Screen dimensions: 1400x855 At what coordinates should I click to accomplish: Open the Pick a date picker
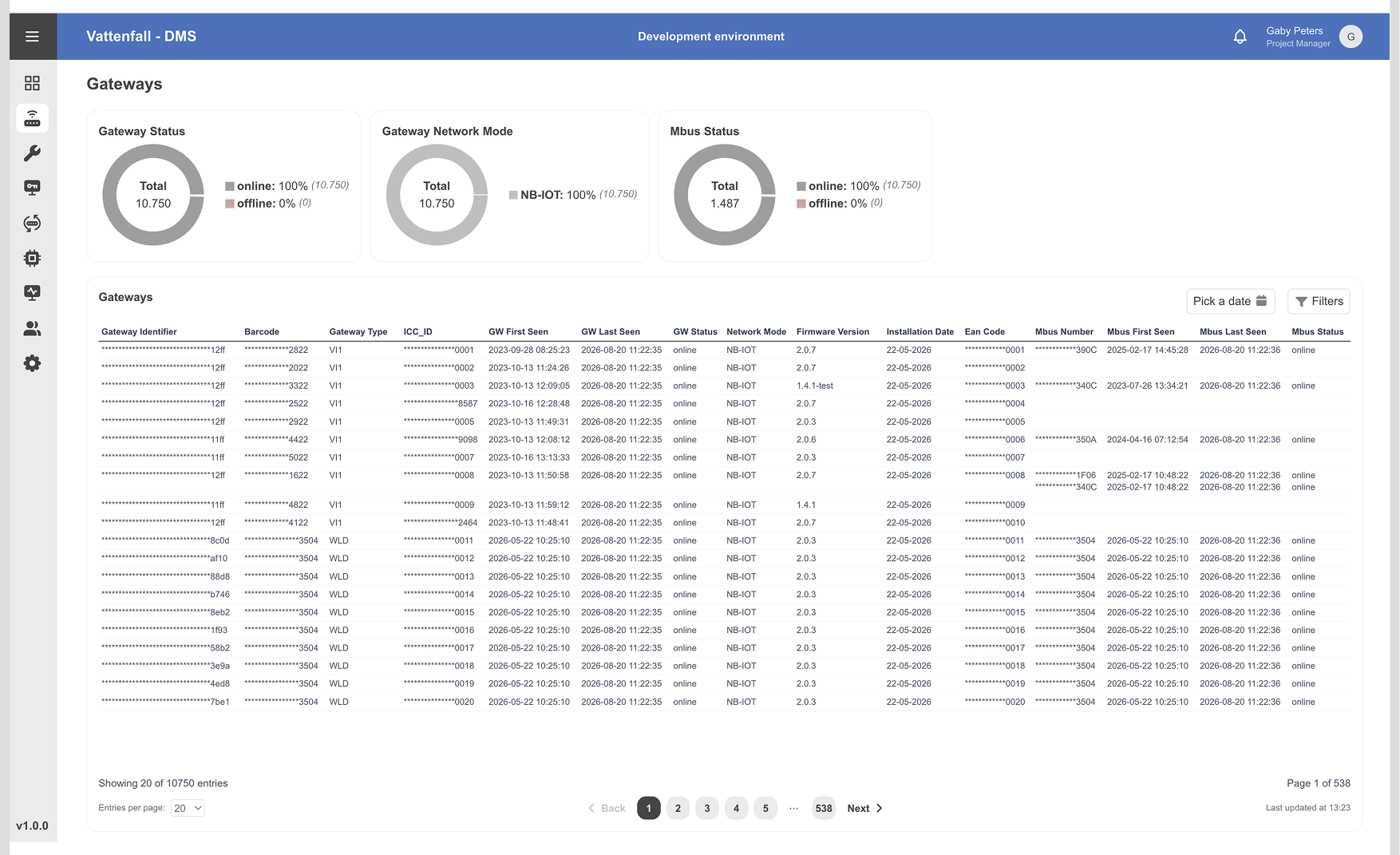1230,301
